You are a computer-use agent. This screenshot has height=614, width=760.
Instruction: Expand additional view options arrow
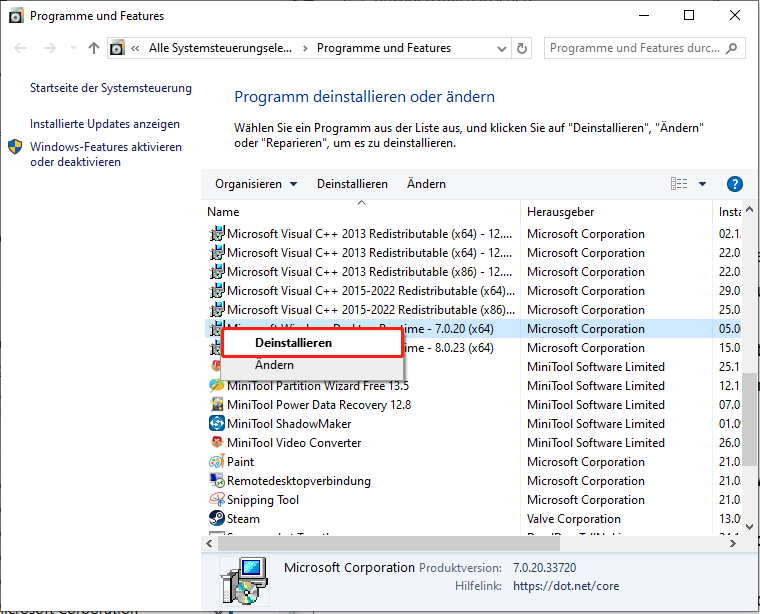tap(702, 184)
